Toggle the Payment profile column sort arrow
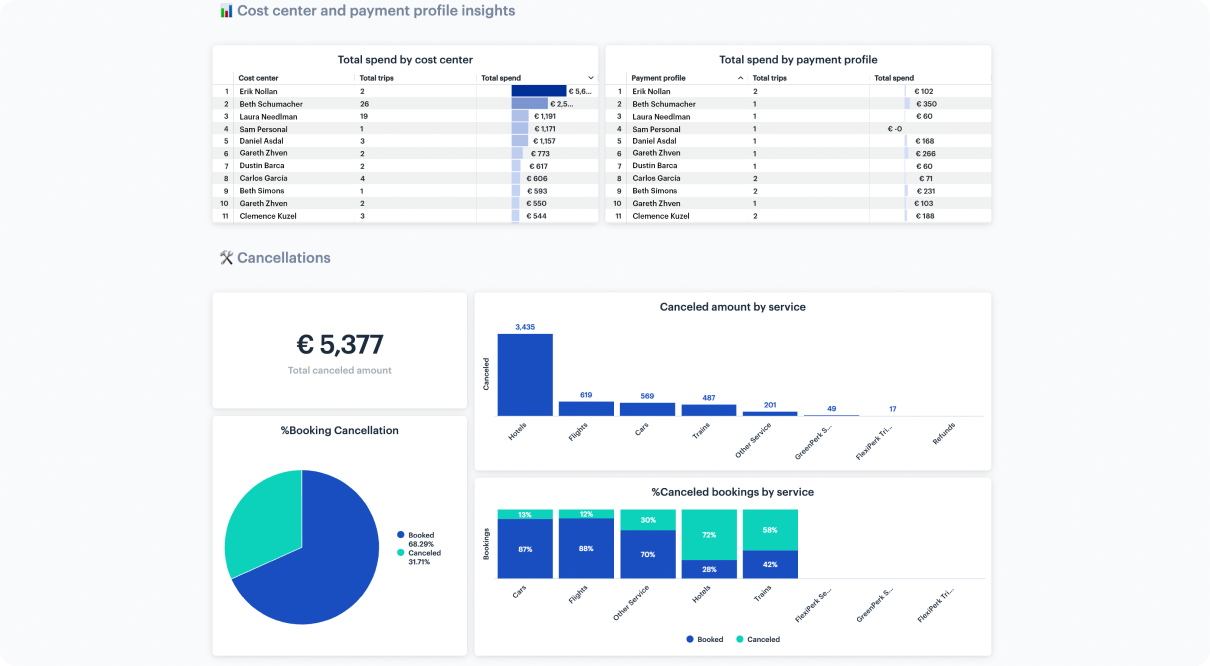 (x=740, y=78)
